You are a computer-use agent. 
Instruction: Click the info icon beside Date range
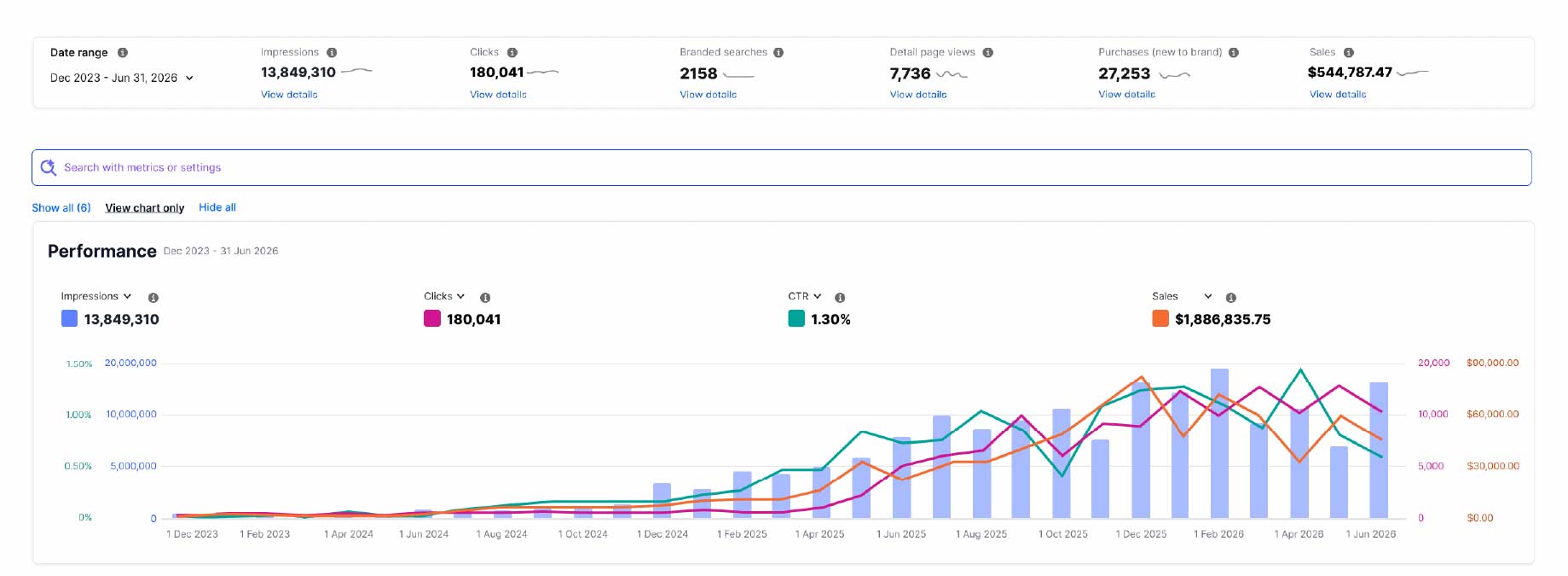(123, 53)
